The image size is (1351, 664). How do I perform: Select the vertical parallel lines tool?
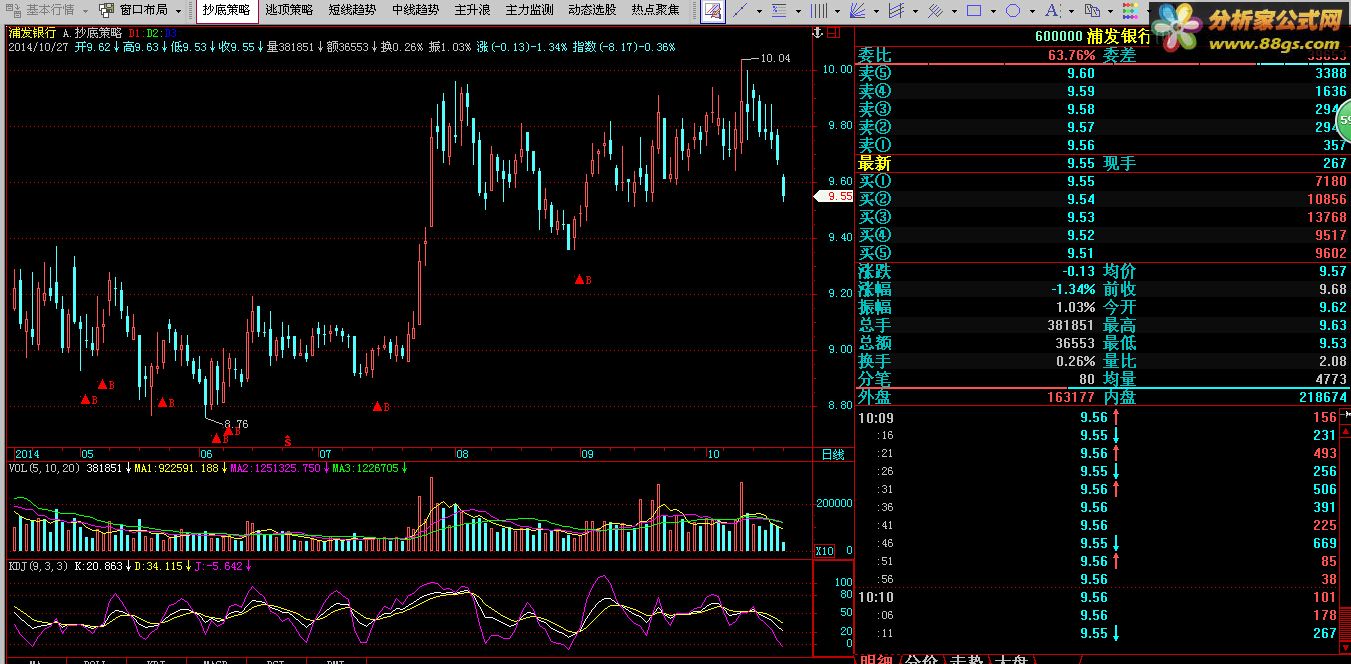pos(819,11)
